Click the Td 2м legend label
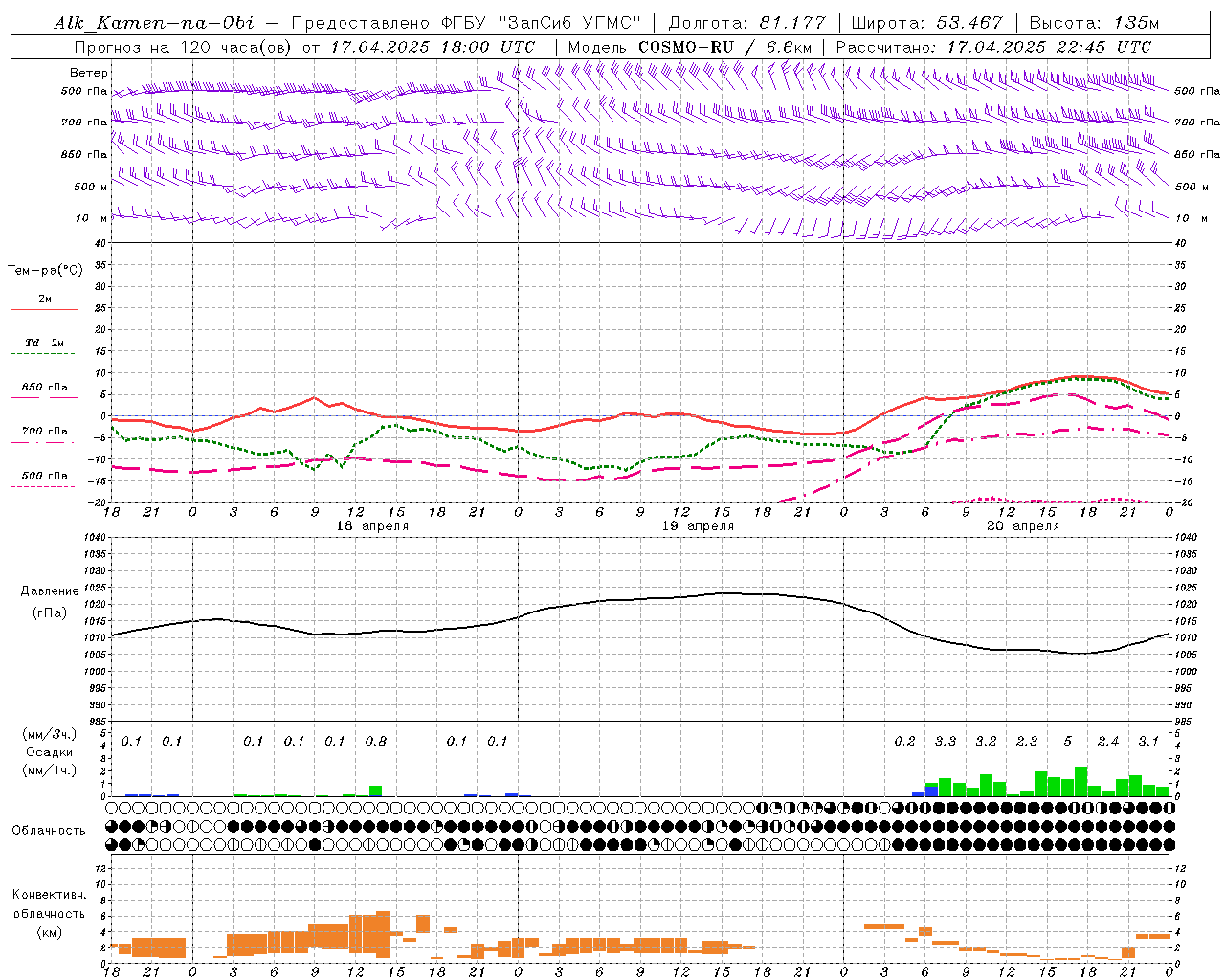 click(44, 343)
